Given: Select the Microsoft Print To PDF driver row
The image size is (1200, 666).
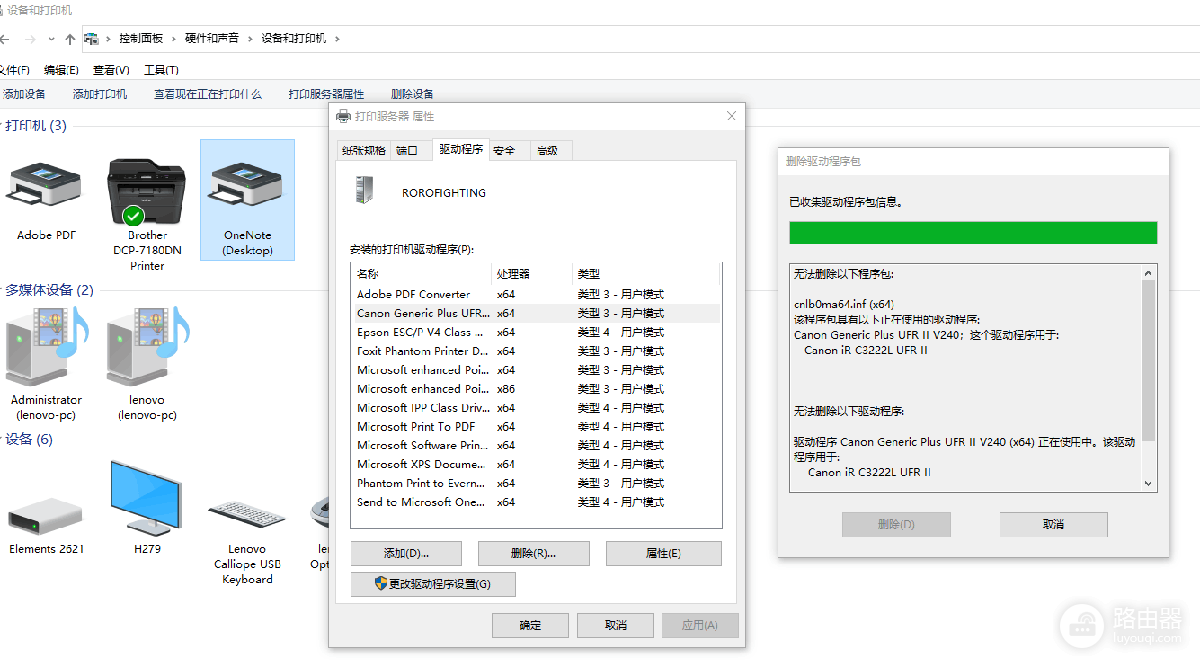Looking at the screenshot, I should tap(536, 427).
